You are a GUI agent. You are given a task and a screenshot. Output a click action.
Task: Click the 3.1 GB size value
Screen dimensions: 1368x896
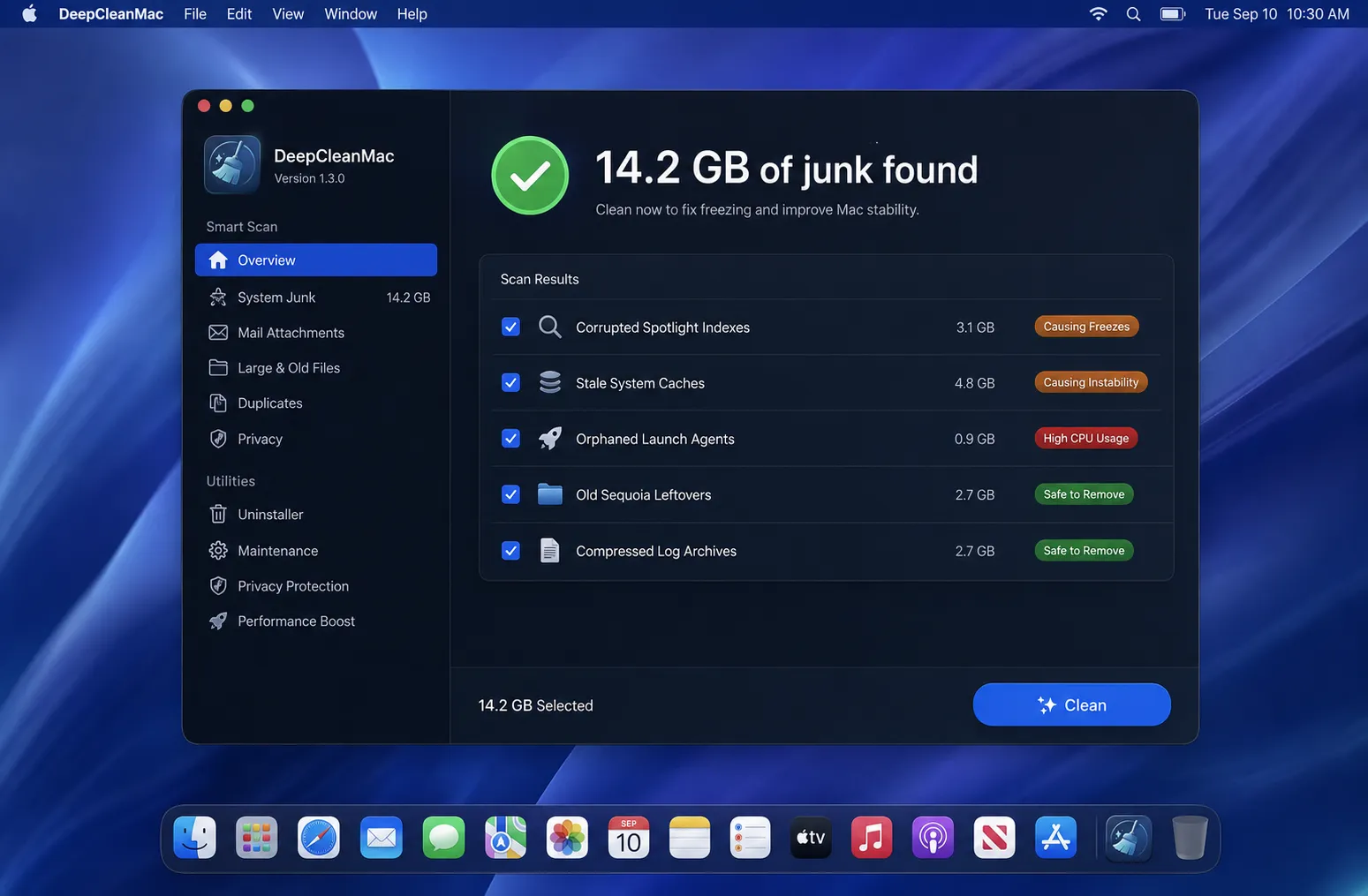point(975,328)
